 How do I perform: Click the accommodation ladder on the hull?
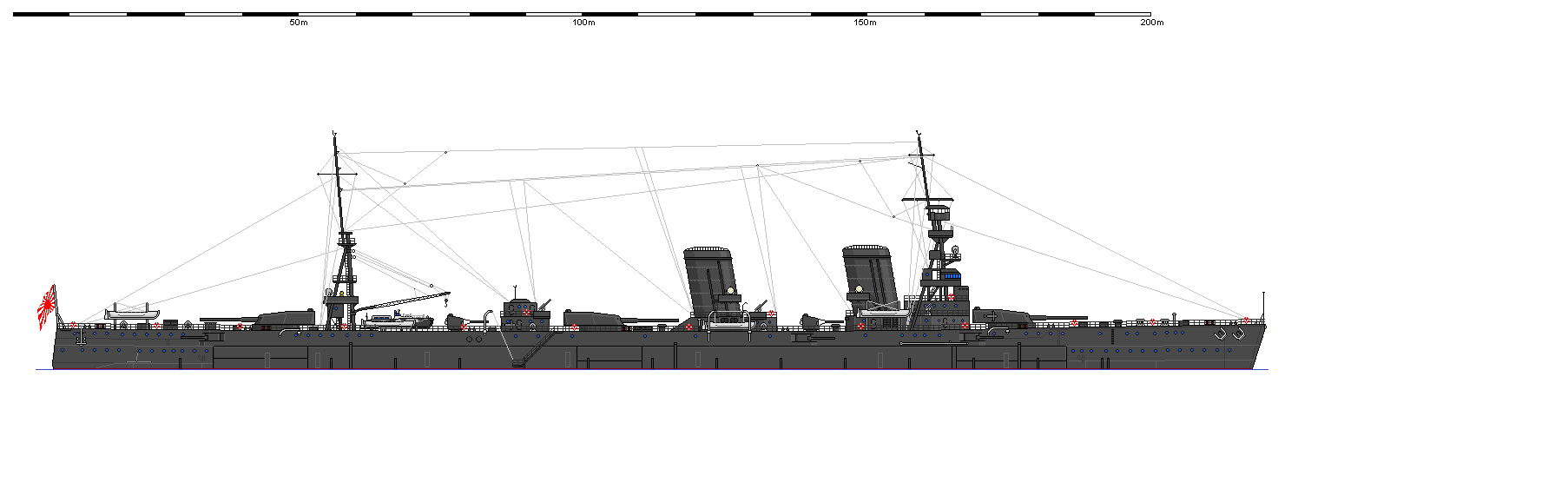coord(532,347)
